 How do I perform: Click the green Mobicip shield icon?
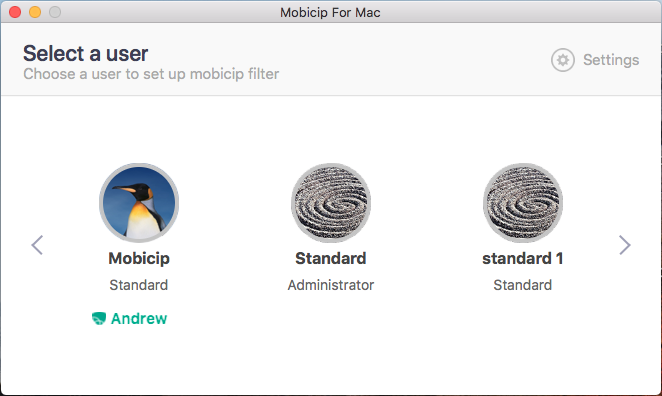pos(99,318)
